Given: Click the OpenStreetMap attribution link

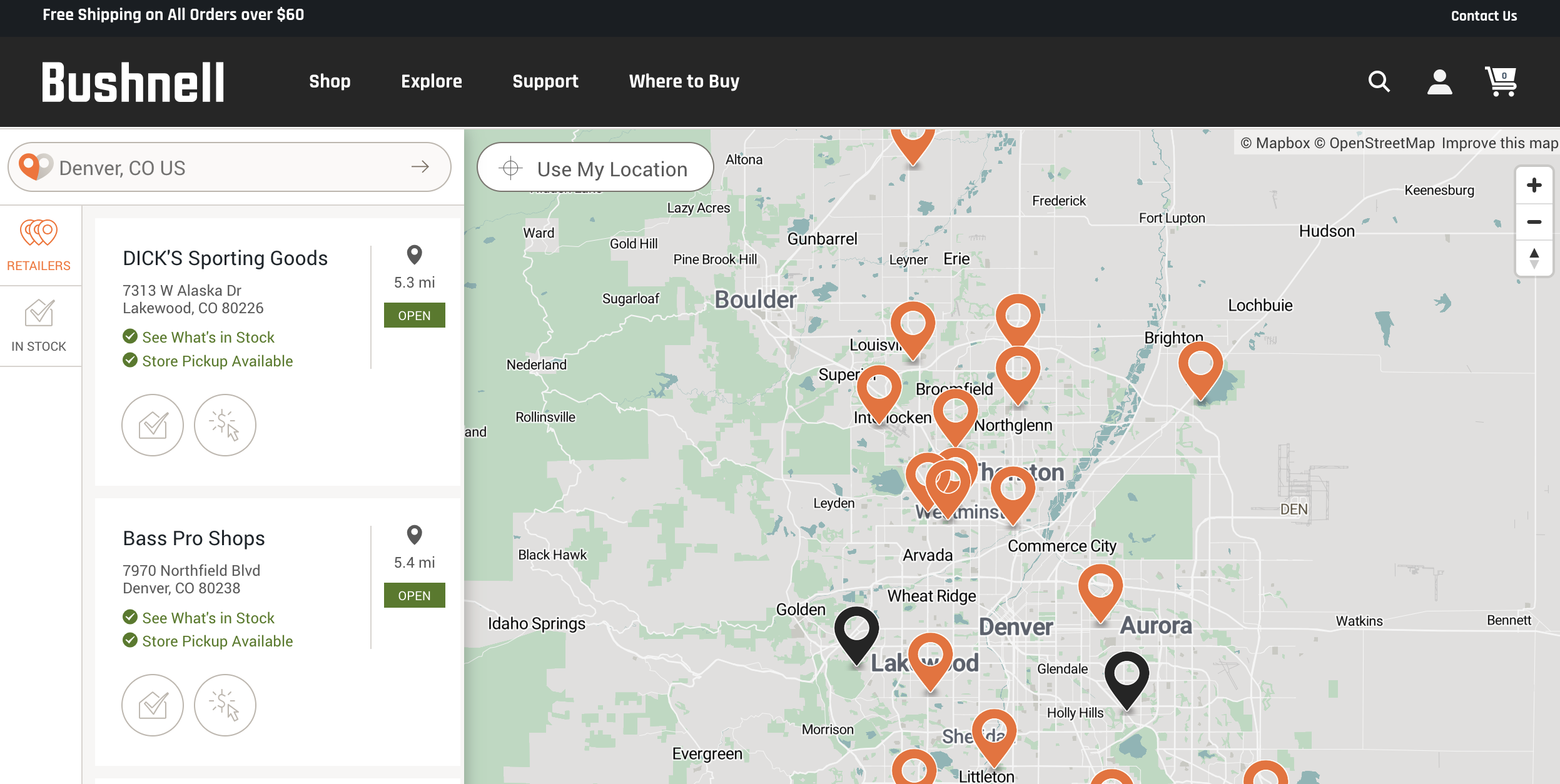Looking at the screenshot, I should coord(1374,143).
